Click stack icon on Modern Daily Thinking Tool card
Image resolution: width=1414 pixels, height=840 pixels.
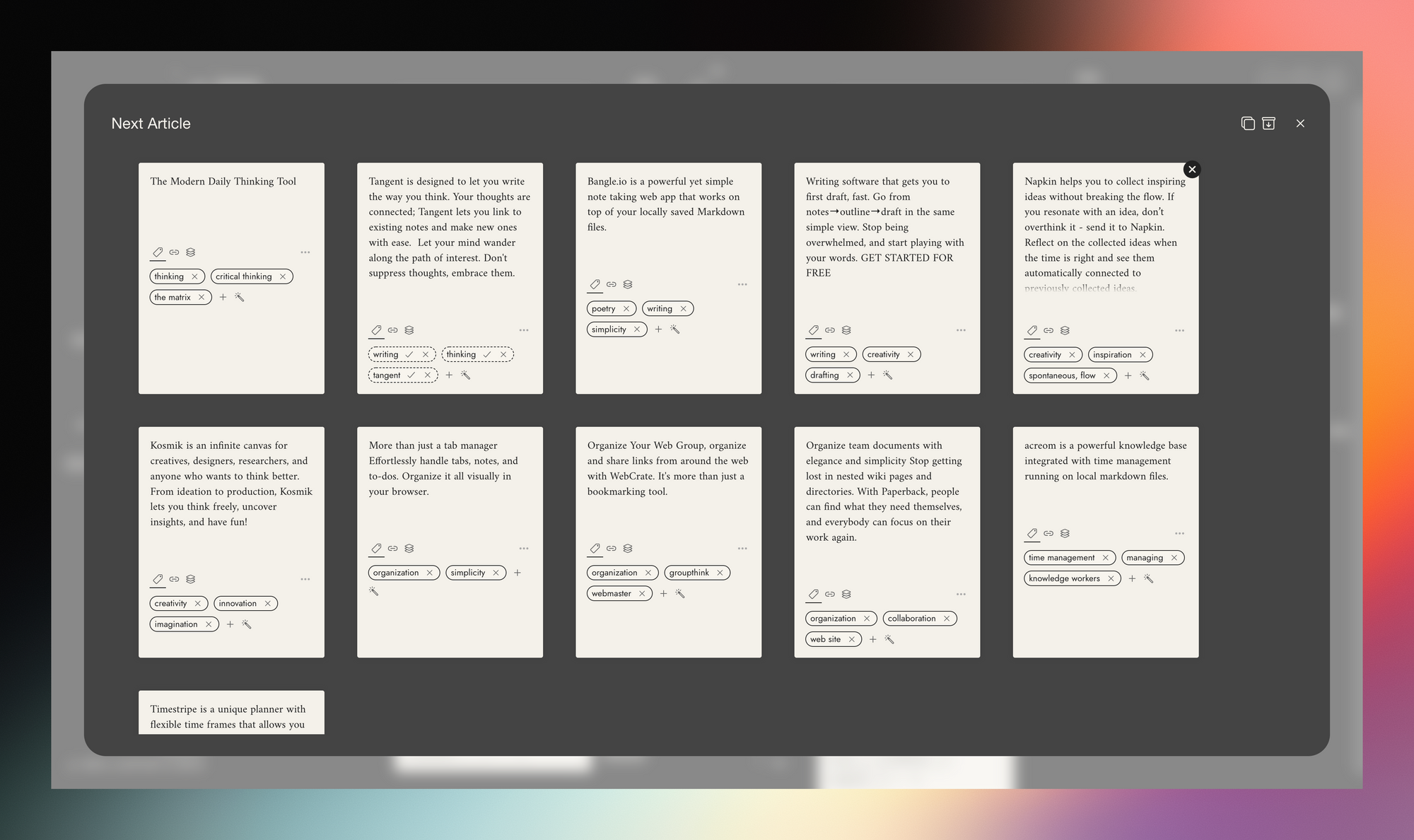(191, 252)
